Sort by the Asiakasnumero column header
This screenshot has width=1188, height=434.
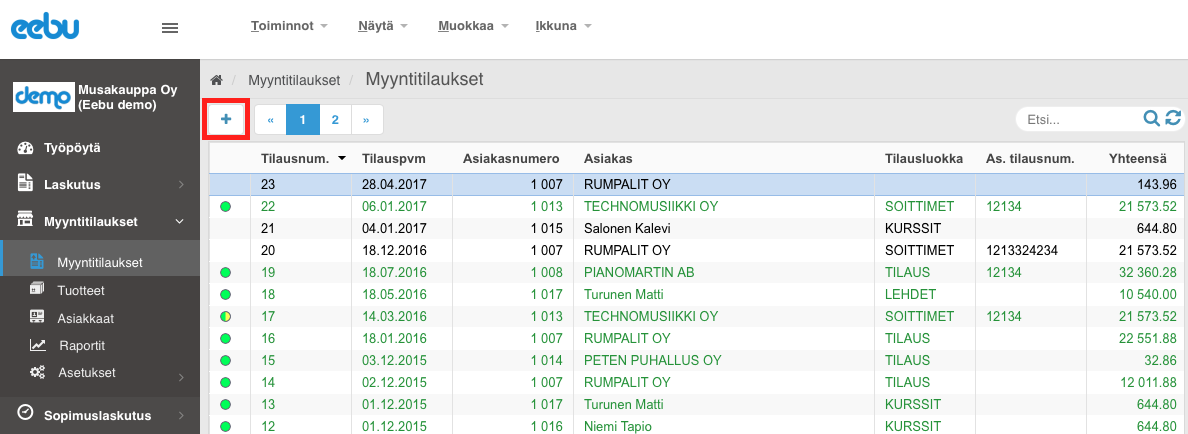511,158
